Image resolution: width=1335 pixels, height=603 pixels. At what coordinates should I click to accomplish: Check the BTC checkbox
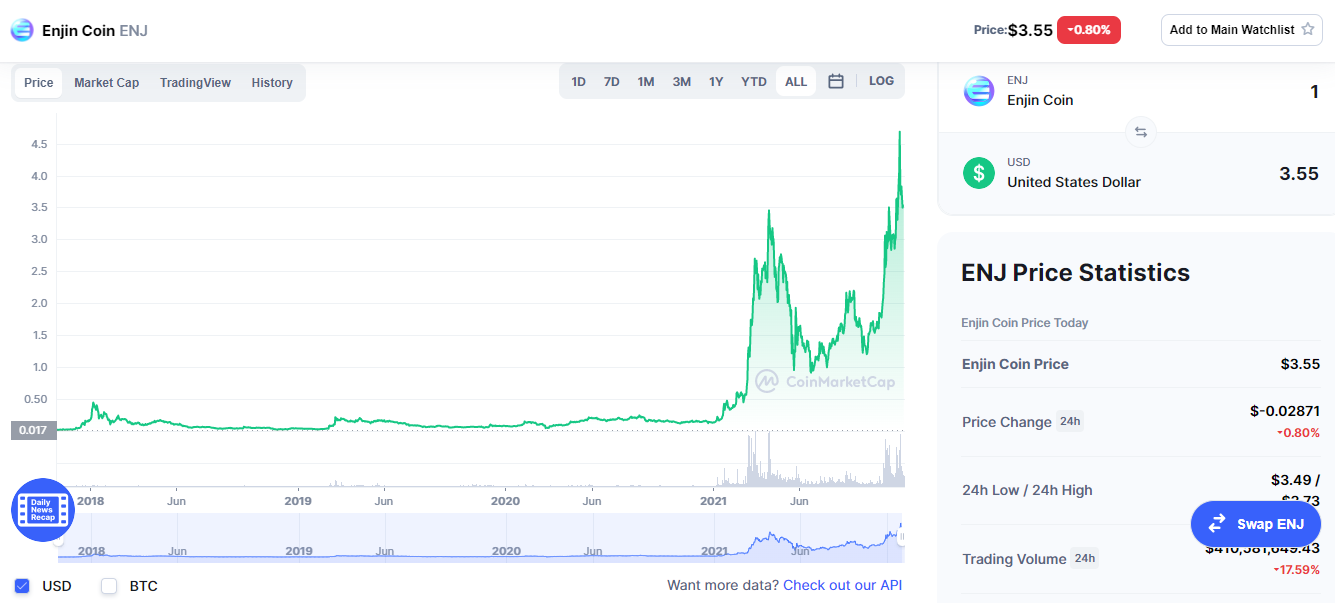tap(109, 586)
